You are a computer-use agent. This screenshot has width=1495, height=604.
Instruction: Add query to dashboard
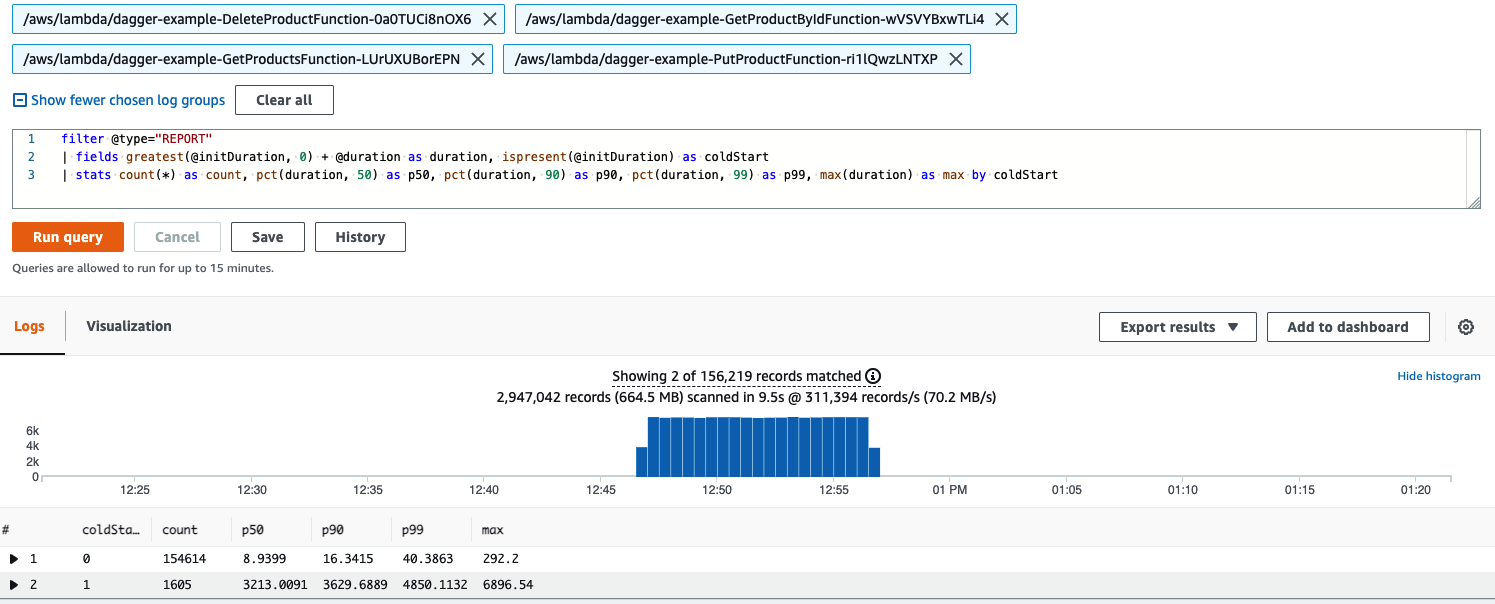coord(1348,327)
